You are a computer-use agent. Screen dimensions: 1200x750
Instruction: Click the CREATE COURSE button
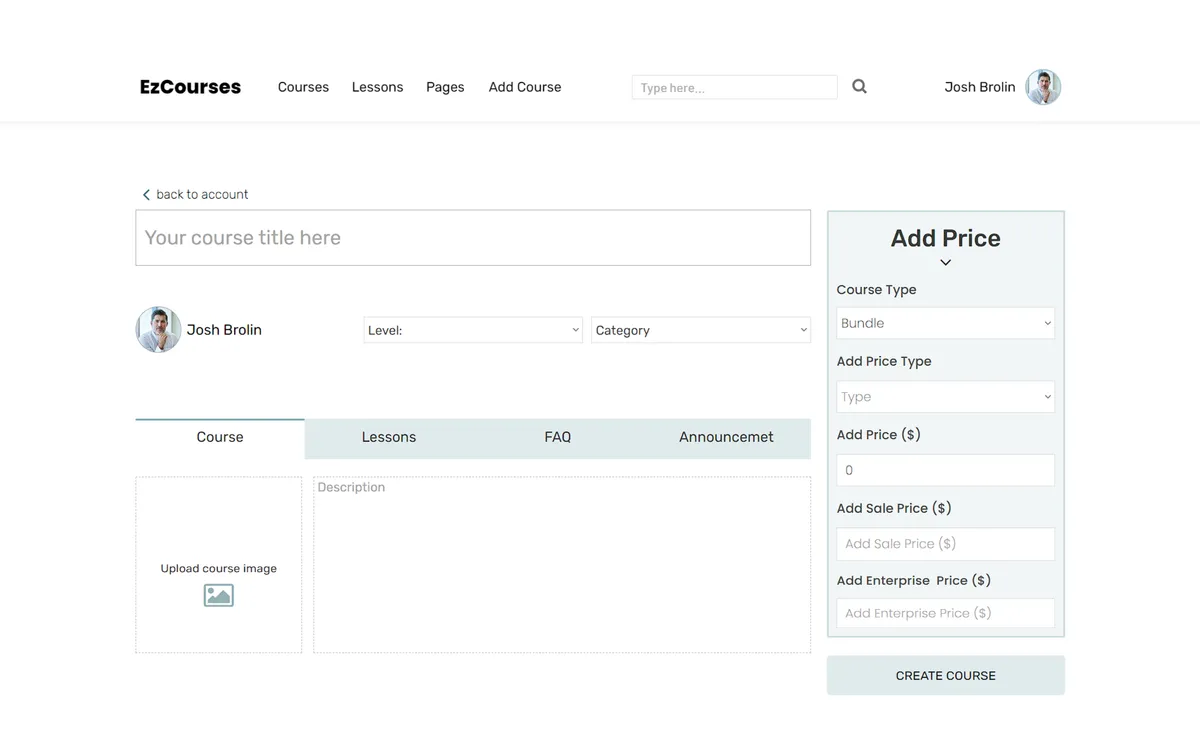pos(946,675)
